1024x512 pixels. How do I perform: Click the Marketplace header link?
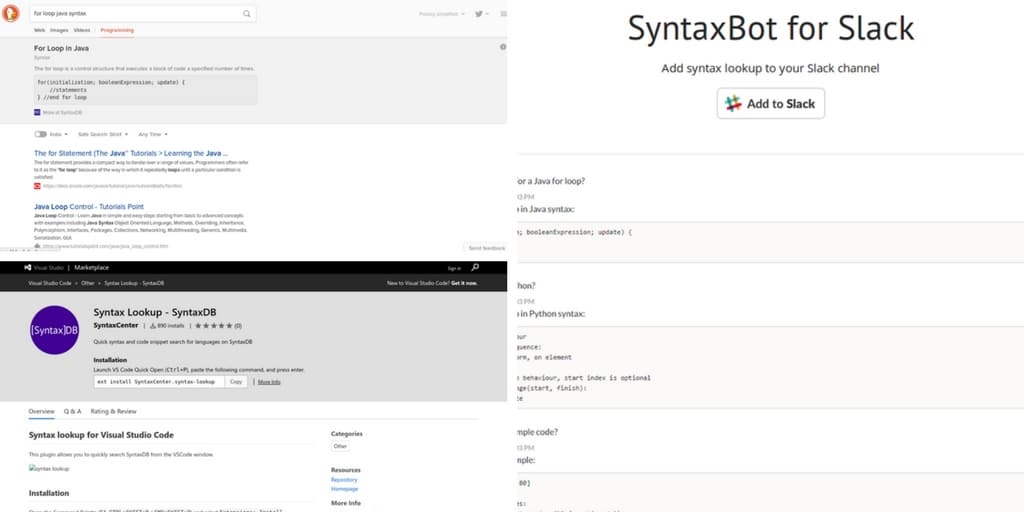tap(91, 268)
